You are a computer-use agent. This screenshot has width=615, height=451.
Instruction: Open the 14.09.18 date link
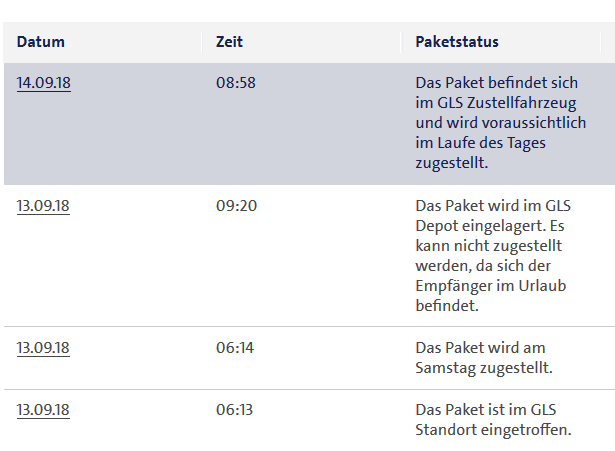[43, 83]
